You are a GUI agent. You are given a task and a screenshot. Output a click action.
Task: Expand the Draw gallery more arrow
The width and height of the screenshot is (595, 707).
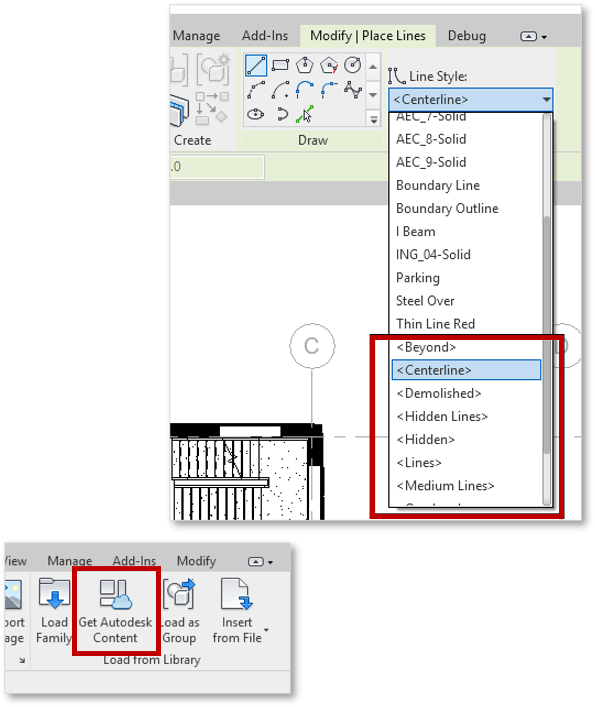pos(373,119)
